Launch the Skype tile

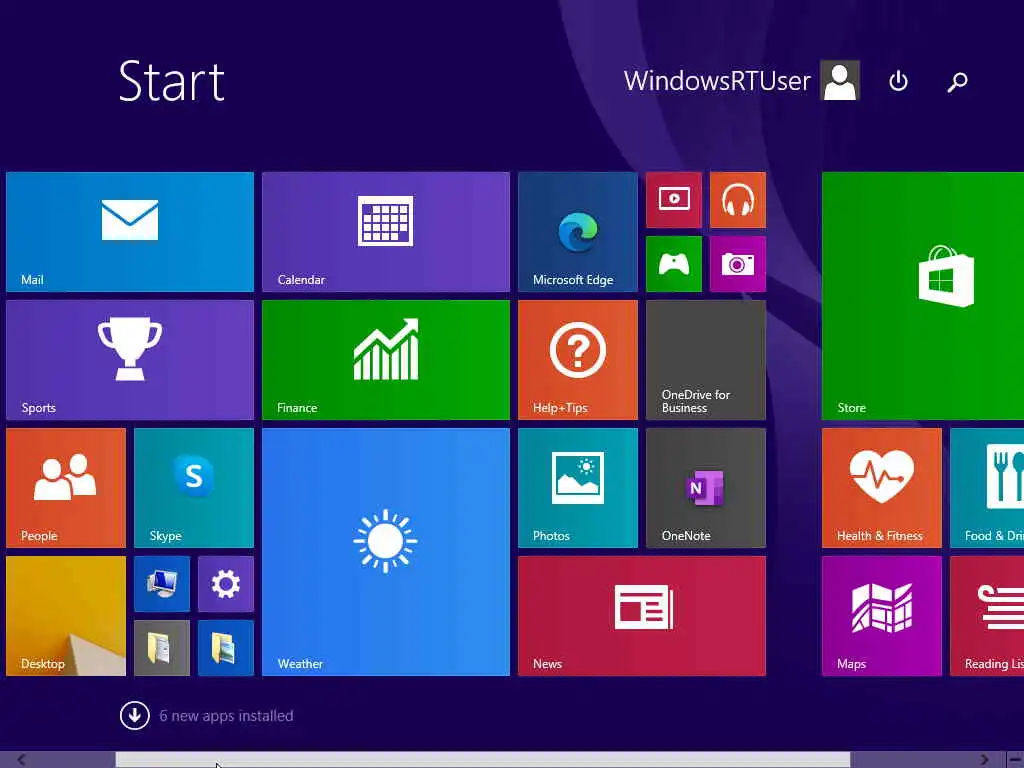[x=194, y=488]
